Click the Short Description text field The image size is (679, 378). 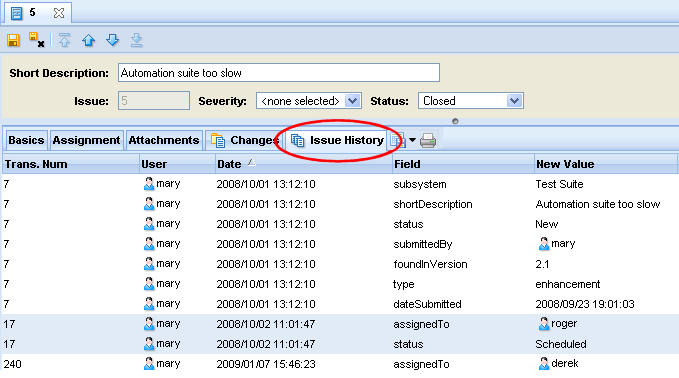pyautogui.click(x=279, y=73)
